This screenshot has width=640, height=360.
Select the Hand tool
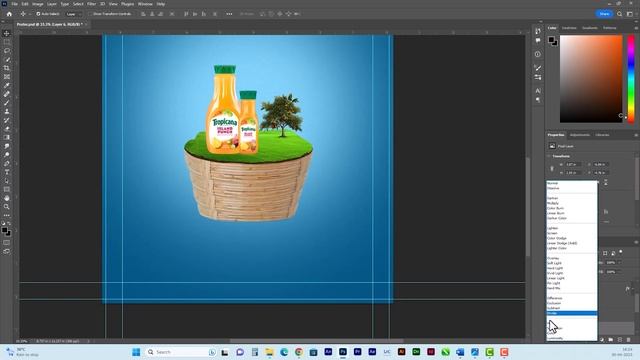click(x=7, y=198)
